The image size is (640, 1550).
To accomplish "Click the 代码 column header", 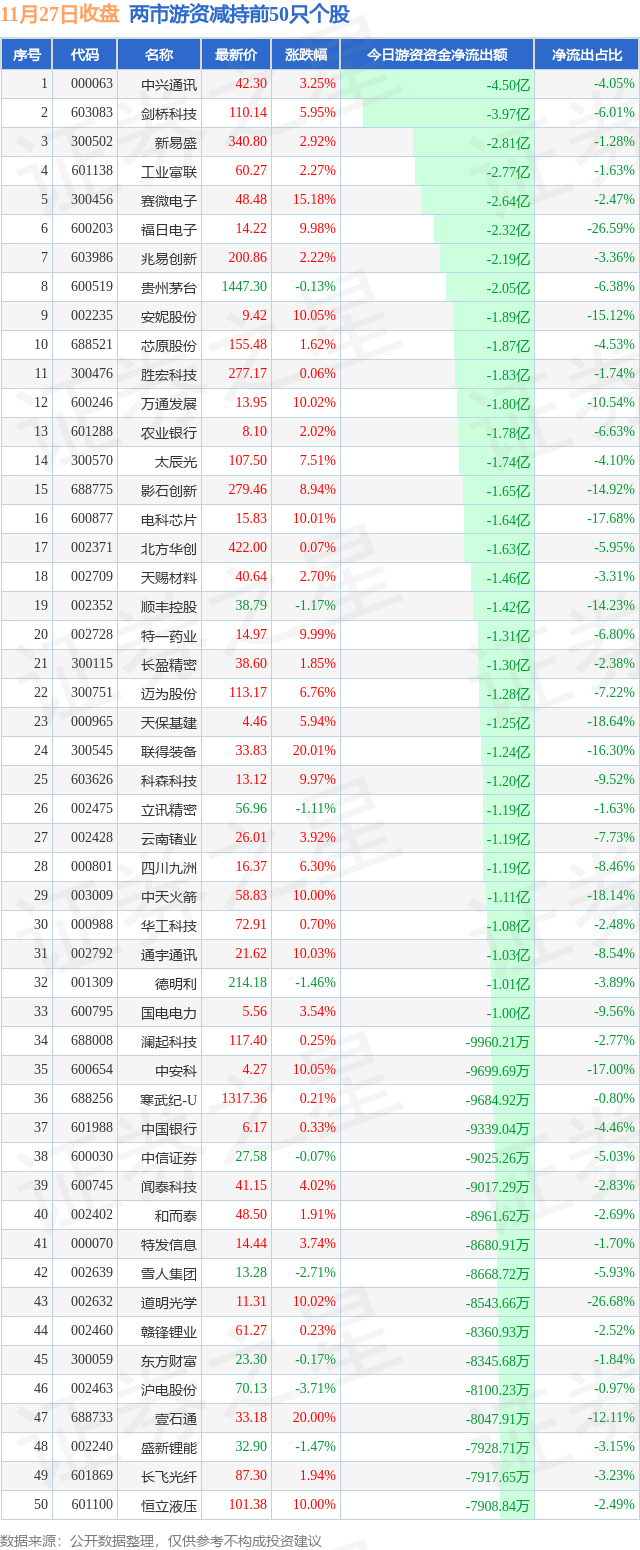I will [85, 55].
